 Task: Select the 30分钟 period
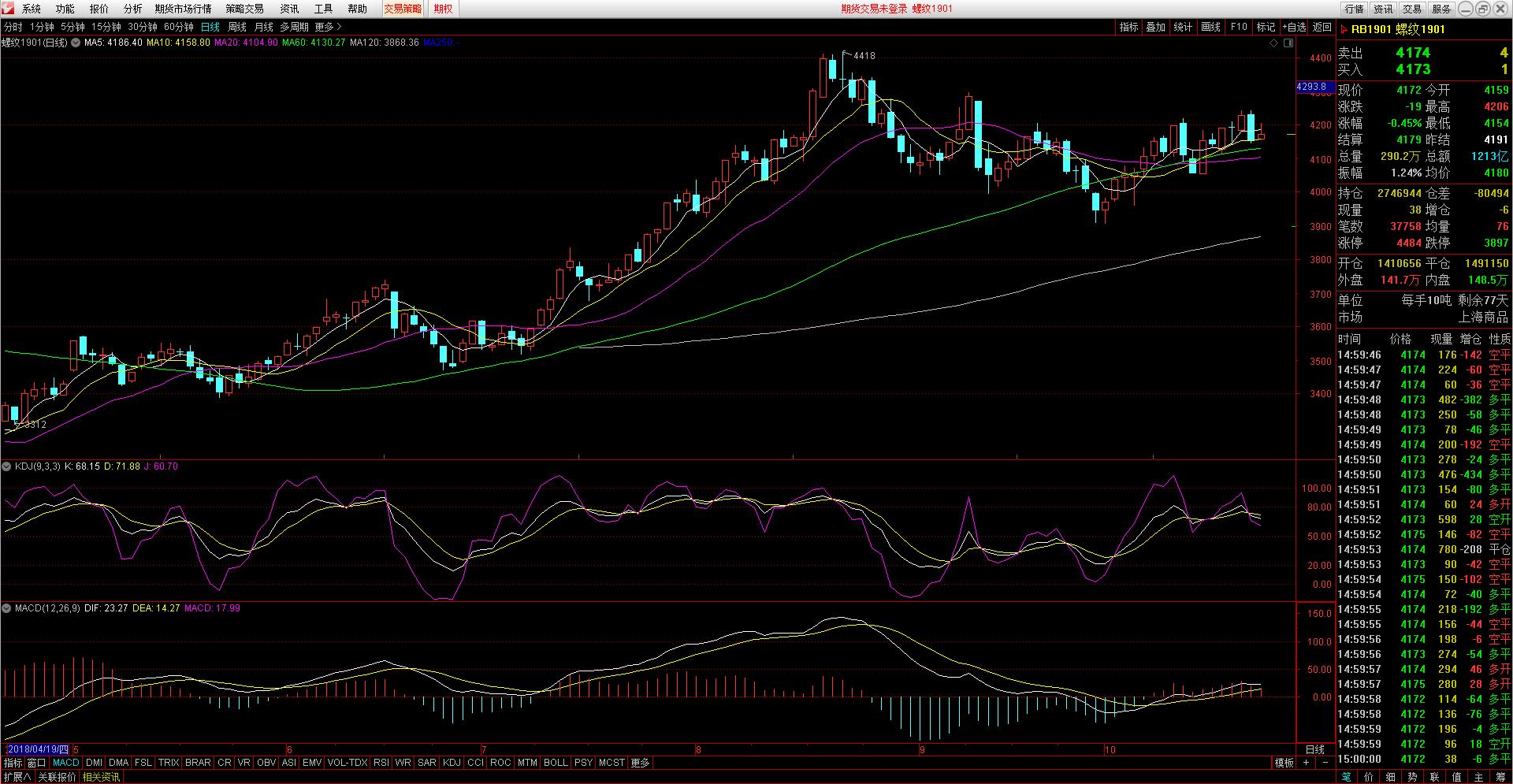(143, 27)
